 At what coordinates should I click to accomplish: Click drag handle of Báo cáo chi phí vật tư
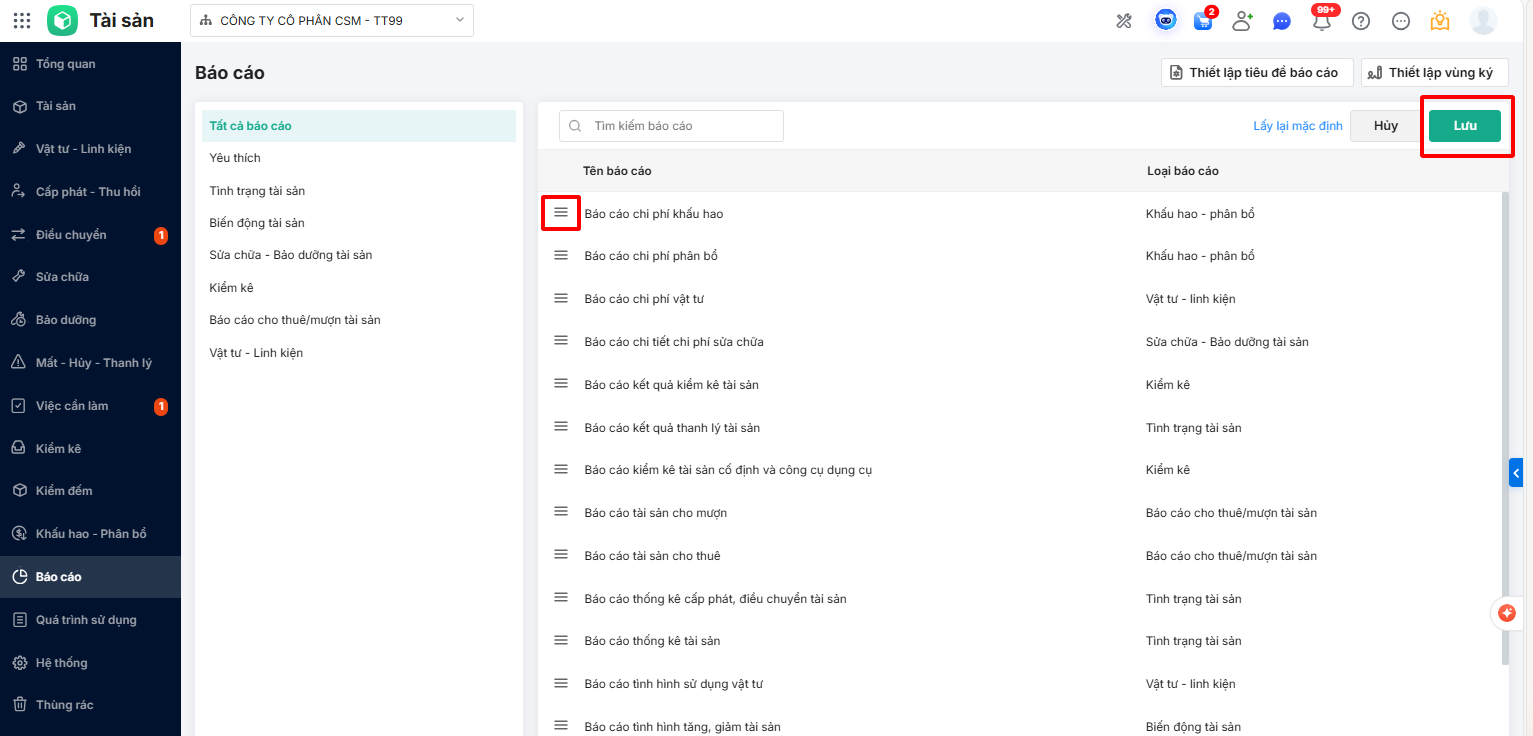[x=561, y=299]
